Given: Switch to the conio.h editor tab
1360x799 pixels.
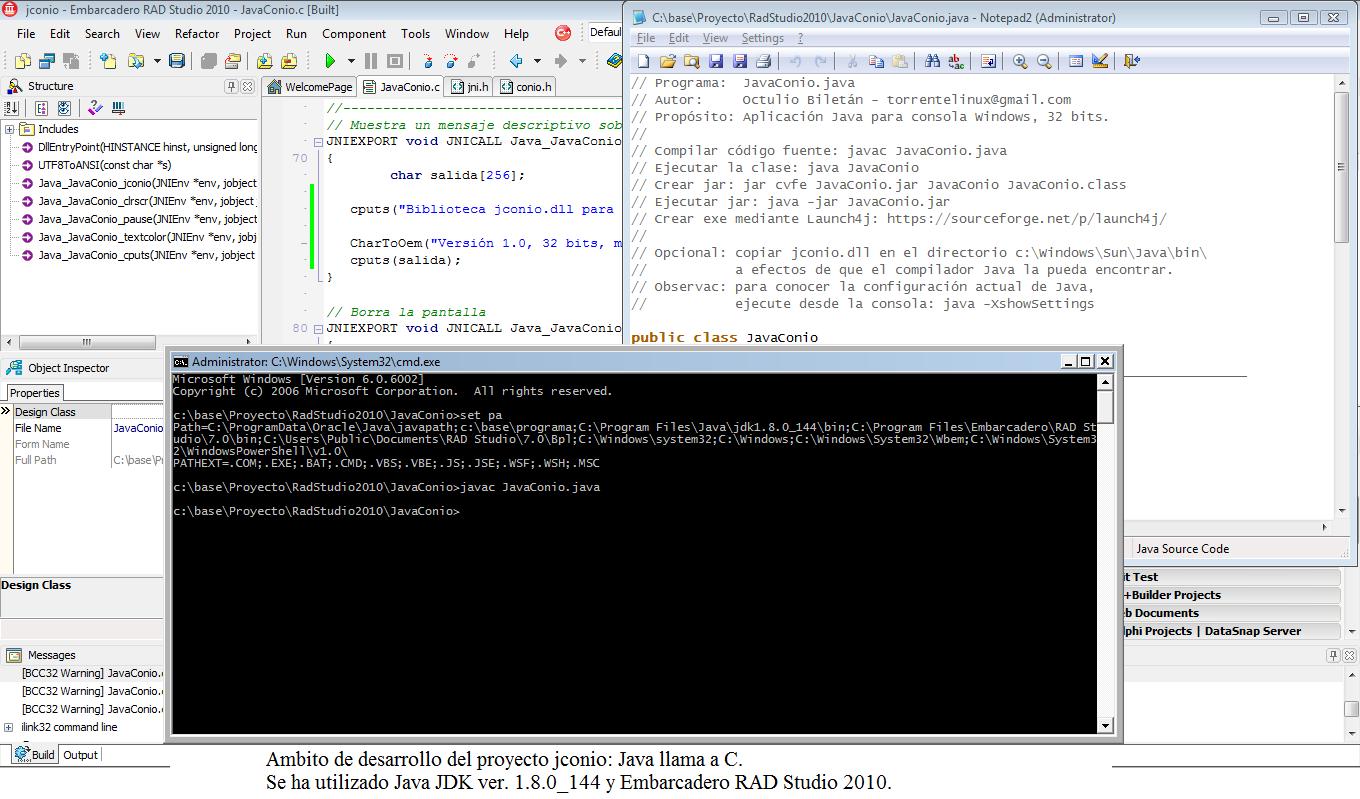Looking at the screenshot, I should [525, 87].
